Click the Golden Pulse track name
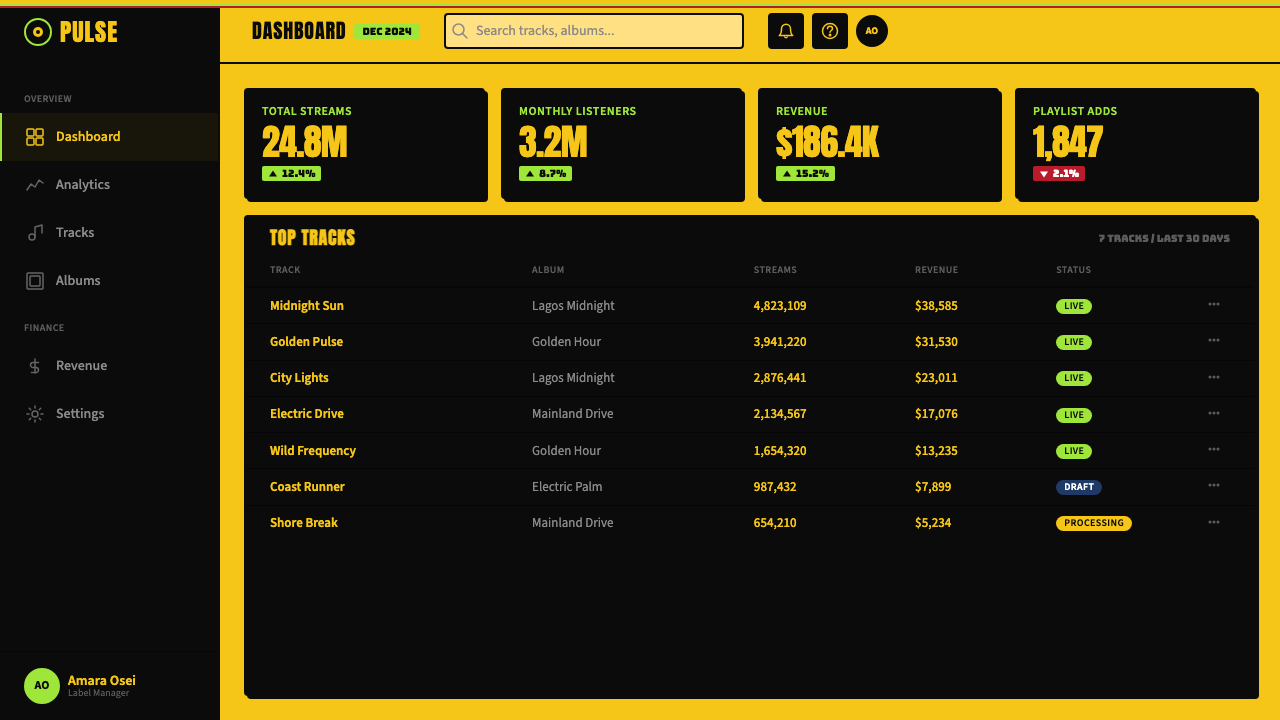 tap(306, 342)
